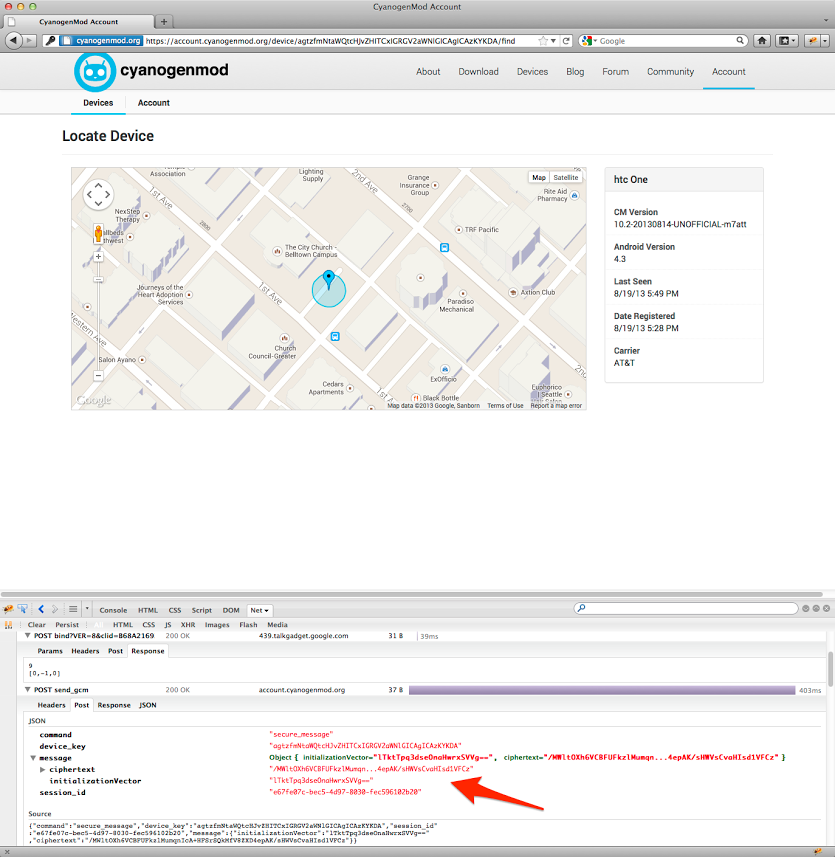Open Firebug command line list icon

click(x=73, y=609)
